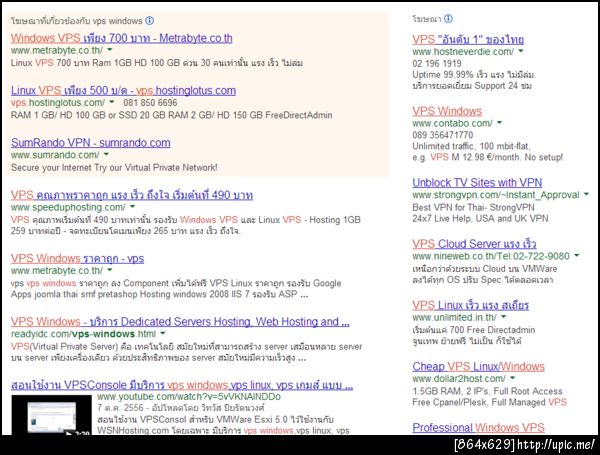Click phone number 02 196 1919
This screenshot has height=455, width=600.
[x=437, y=64]
